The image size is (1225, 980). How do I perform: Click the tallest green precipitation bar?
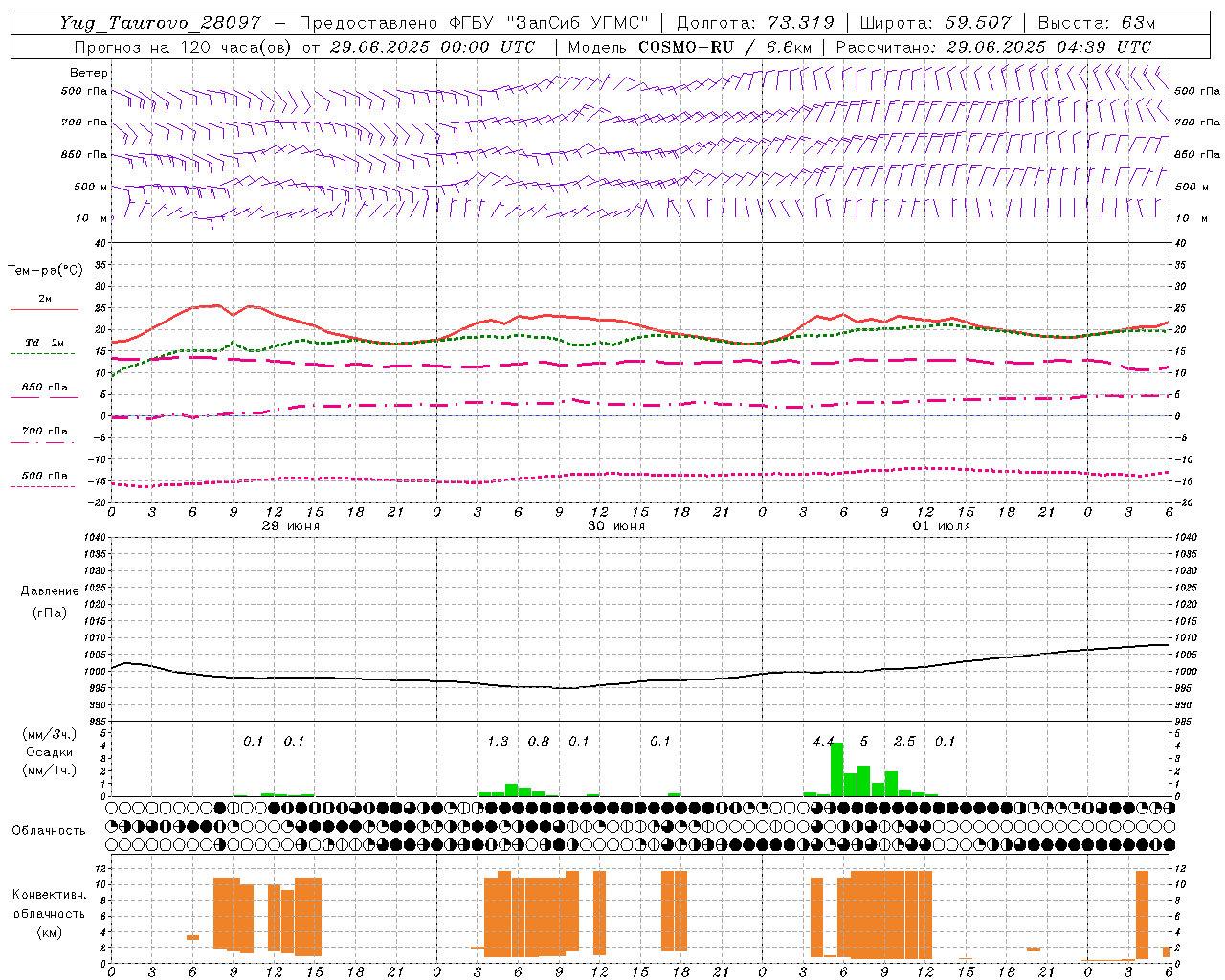[x=836, y=769]
